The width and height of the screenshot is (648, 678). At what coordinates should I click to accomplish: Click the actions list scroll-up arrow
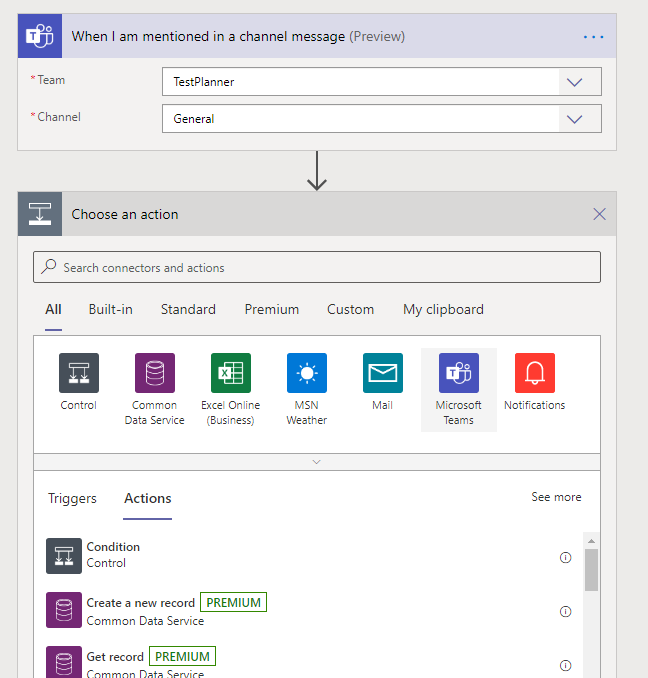coord(591,541)
